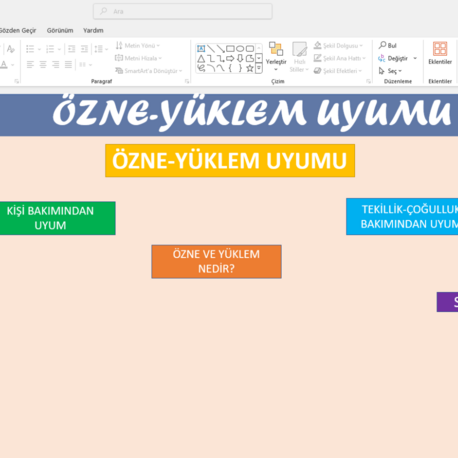Viewport: 458px width, 458px height.
Task: Select the Left Brace shape
Action: tap(230, 68)
